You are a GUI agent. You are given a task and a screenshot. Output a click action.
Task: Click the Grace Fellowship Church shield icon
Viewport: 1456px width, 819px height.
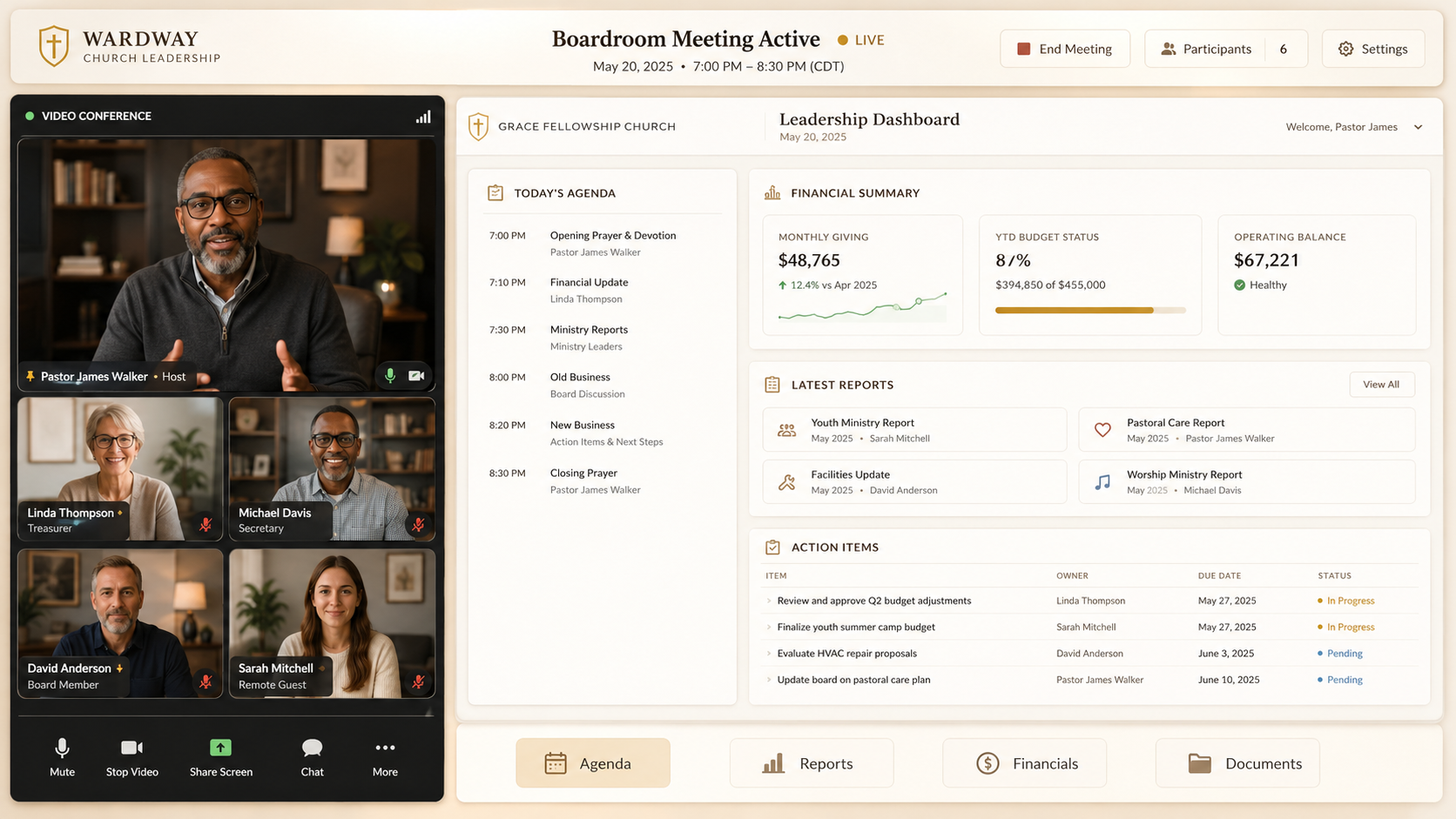point(478,127)
